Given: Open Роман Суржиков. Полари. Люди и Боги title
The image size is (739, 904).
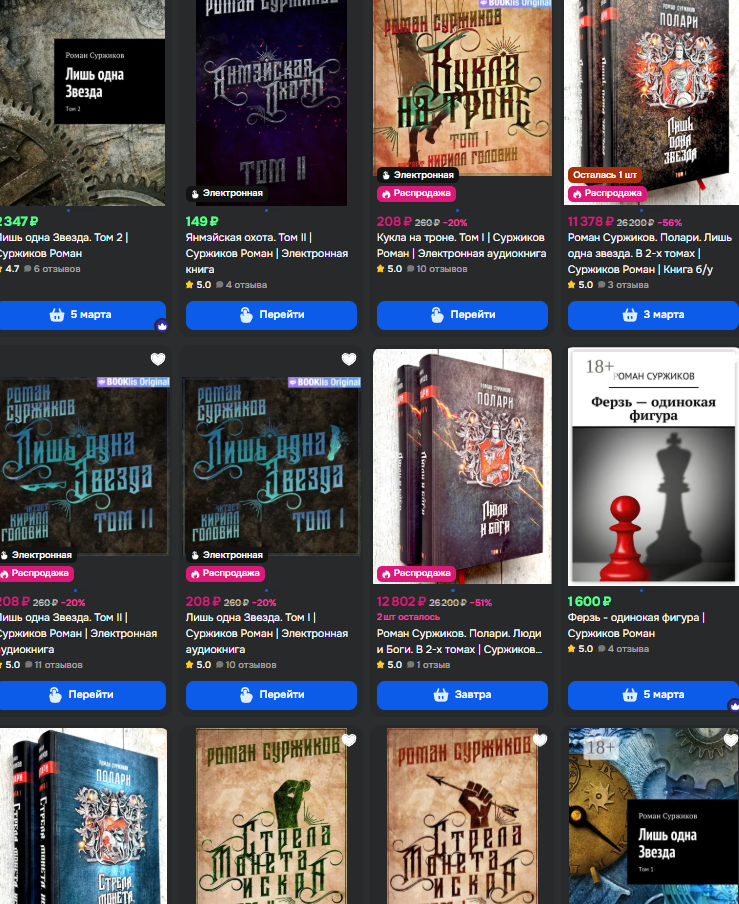Looking at the screenshot, I should 459,641.
